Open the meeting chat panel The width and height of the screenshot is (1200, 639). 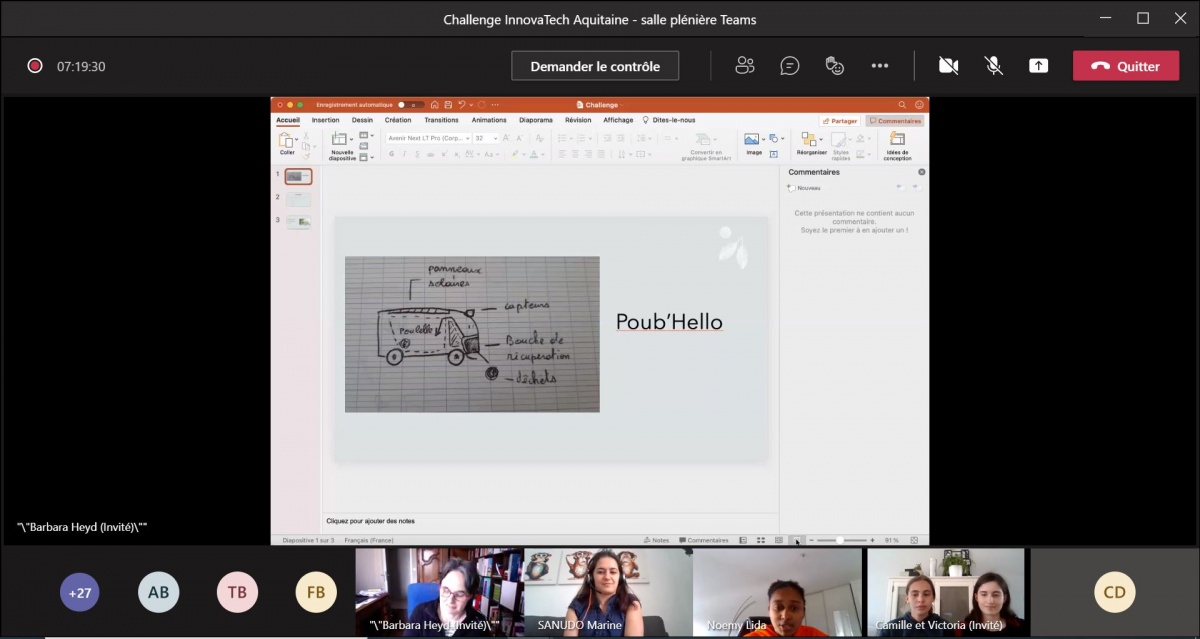(790, 66)
